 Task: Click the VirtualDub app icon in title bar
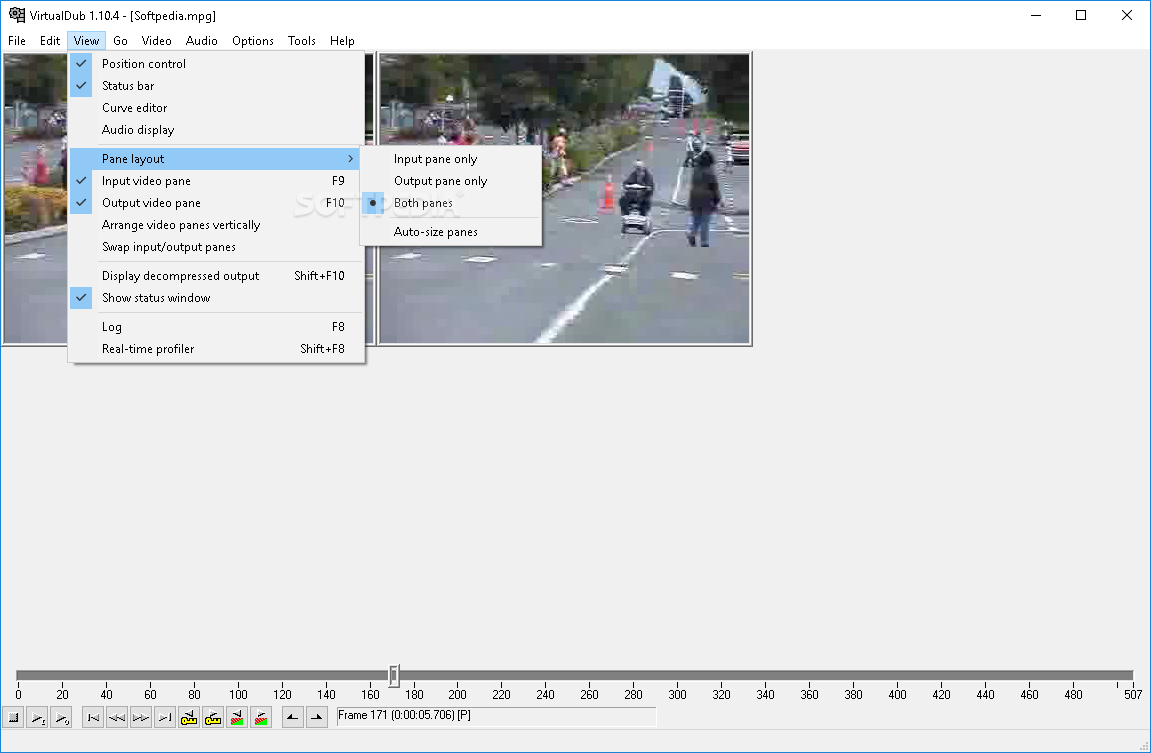pos(16,15)
